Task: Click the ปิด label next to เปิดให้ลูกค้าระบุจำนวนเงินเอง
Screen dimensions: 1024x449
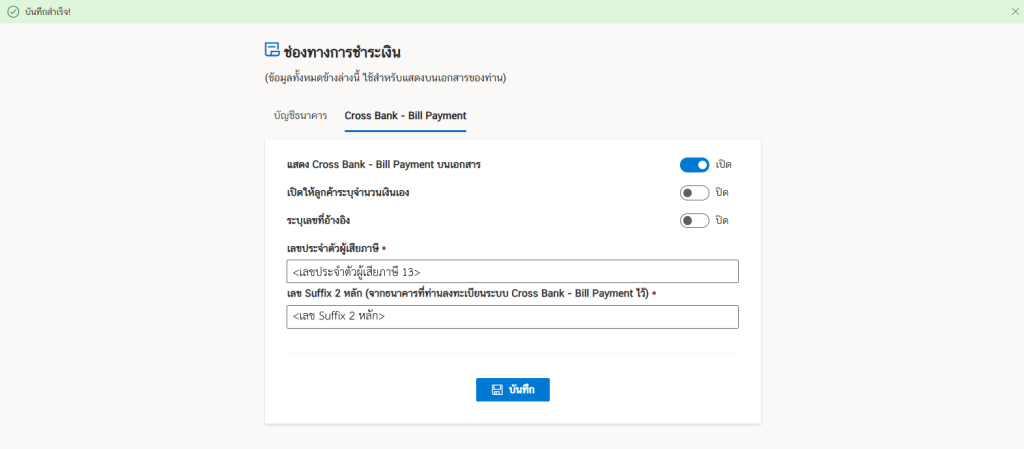Action: pyautogui.click(x=722, y=193)
